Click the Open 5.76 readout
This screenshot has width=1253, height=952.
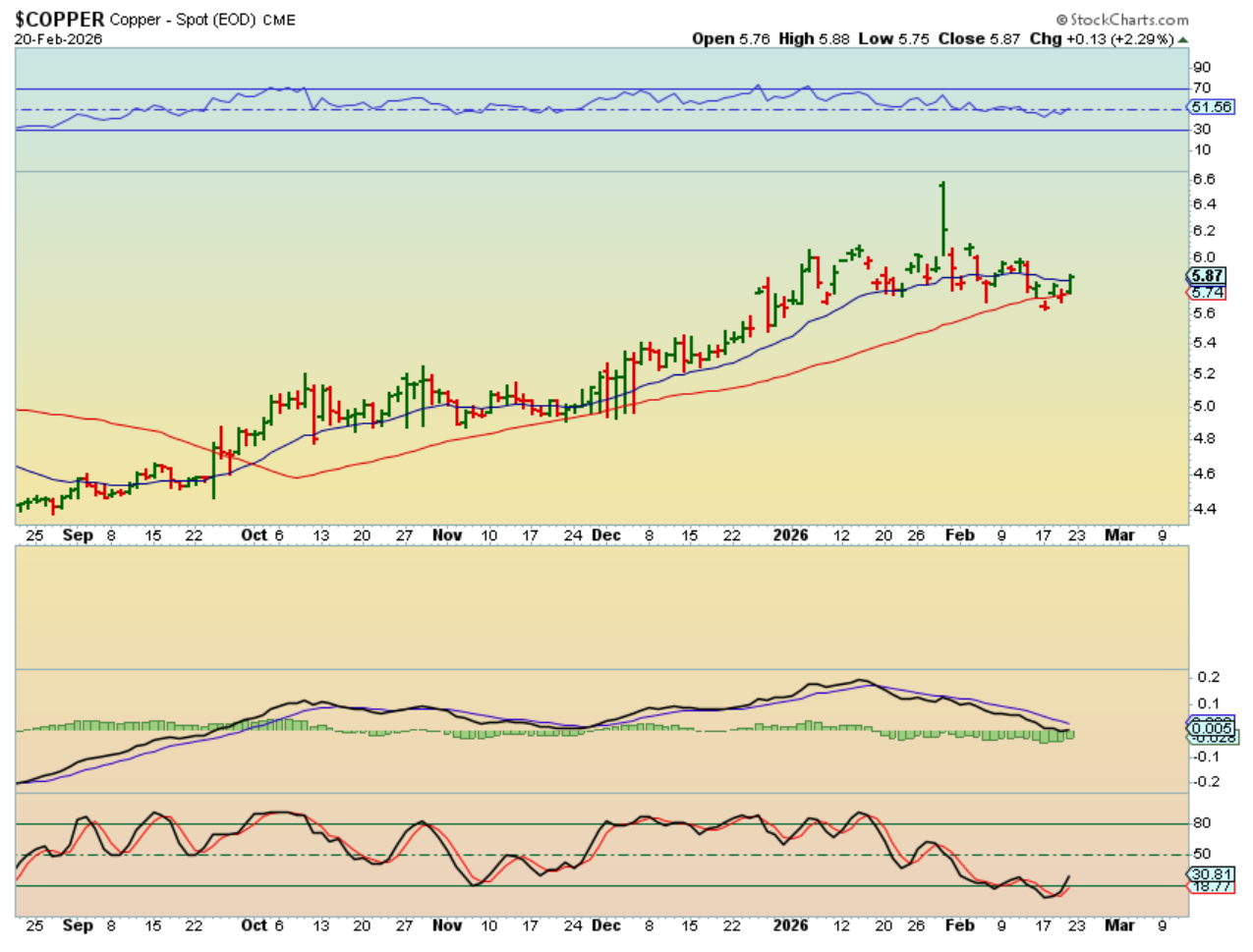730,39
